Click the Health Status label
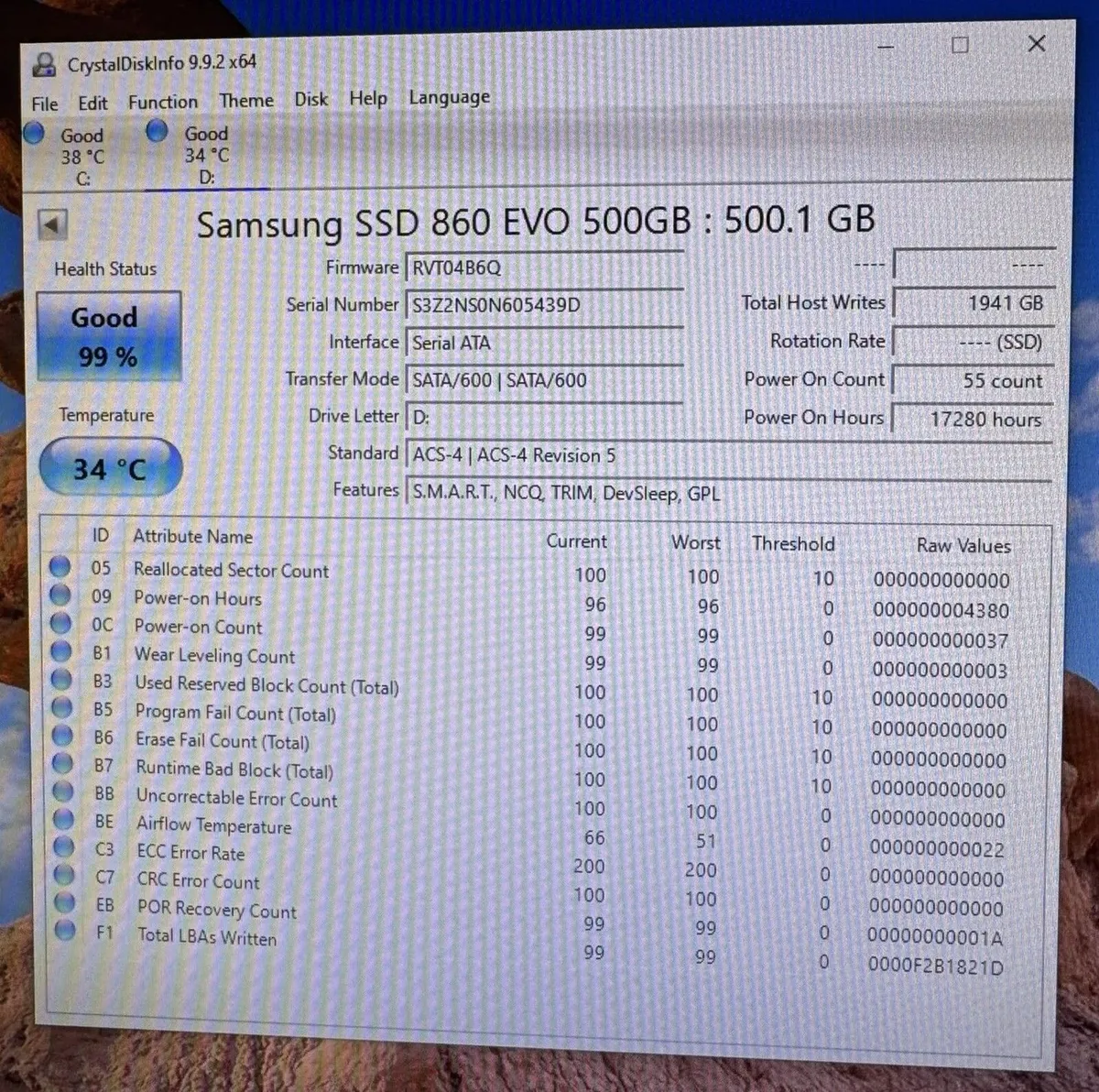The image size is (1099, 1092). coord(105,269)
